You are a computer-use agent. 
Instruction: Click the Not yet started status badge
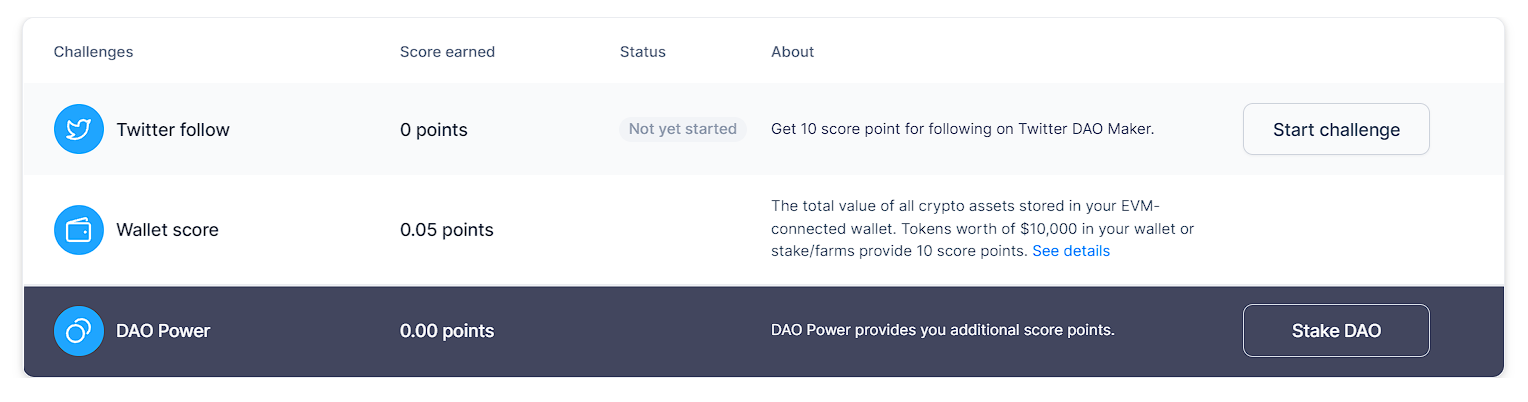pos(682,129)
